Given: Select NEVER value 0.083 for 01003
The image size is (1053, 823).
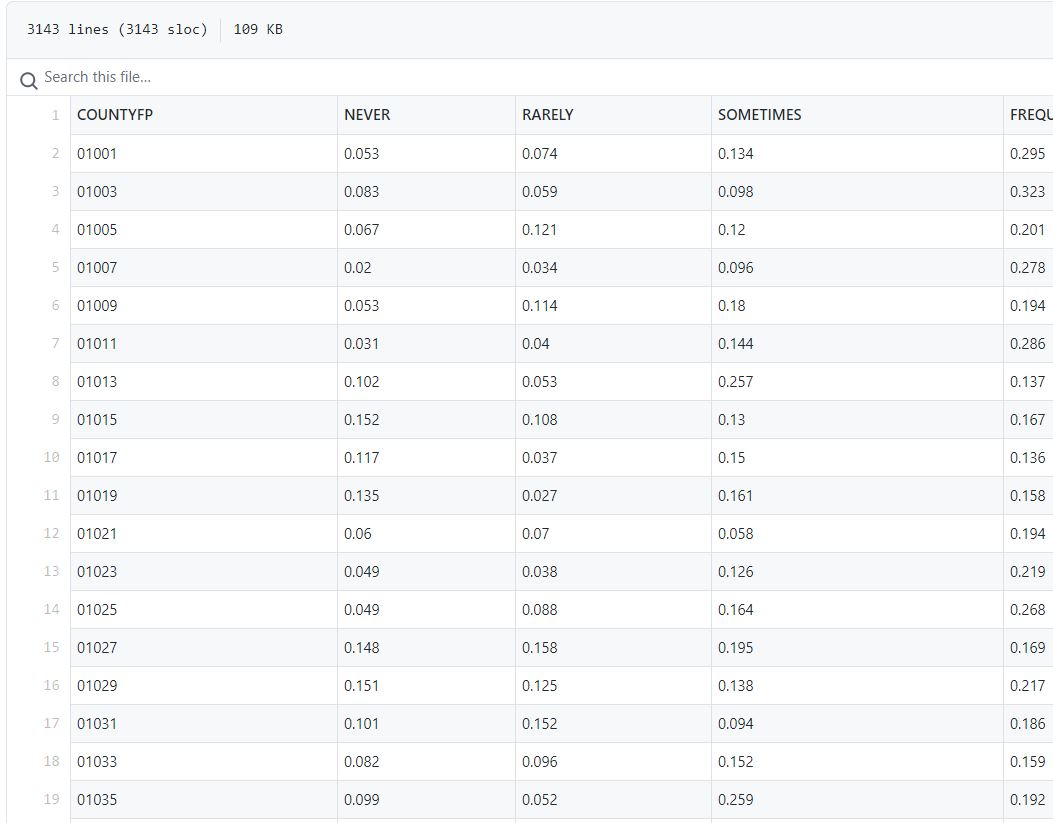Looking at the screenshot, I should [426, 192].
